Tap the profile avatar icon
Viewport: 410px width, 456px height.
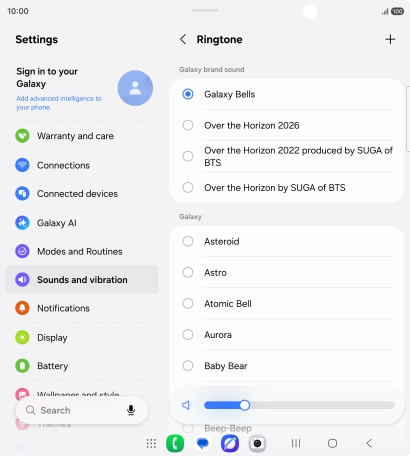pos(135,88)
